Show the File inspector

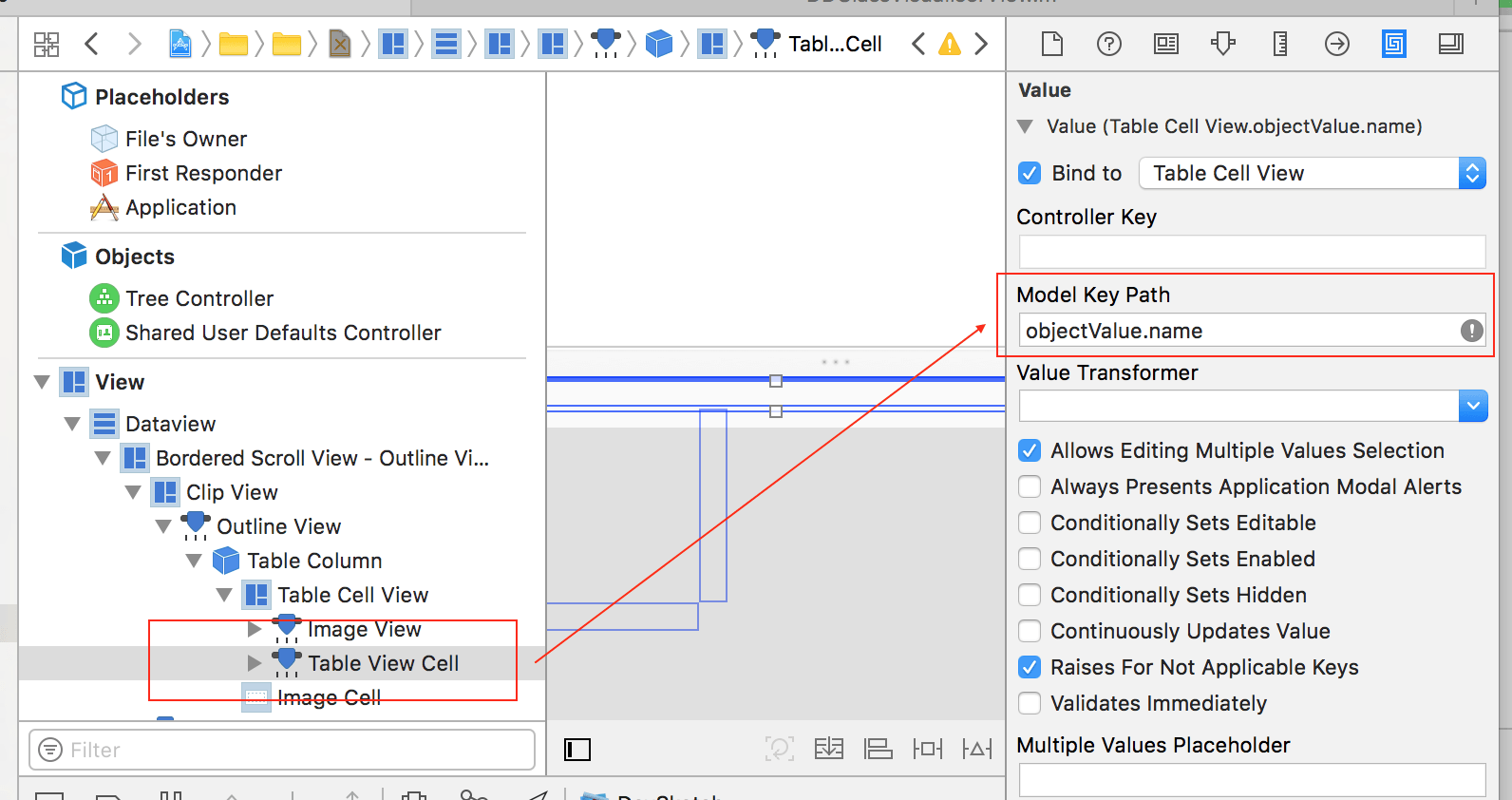point(1052,44)
